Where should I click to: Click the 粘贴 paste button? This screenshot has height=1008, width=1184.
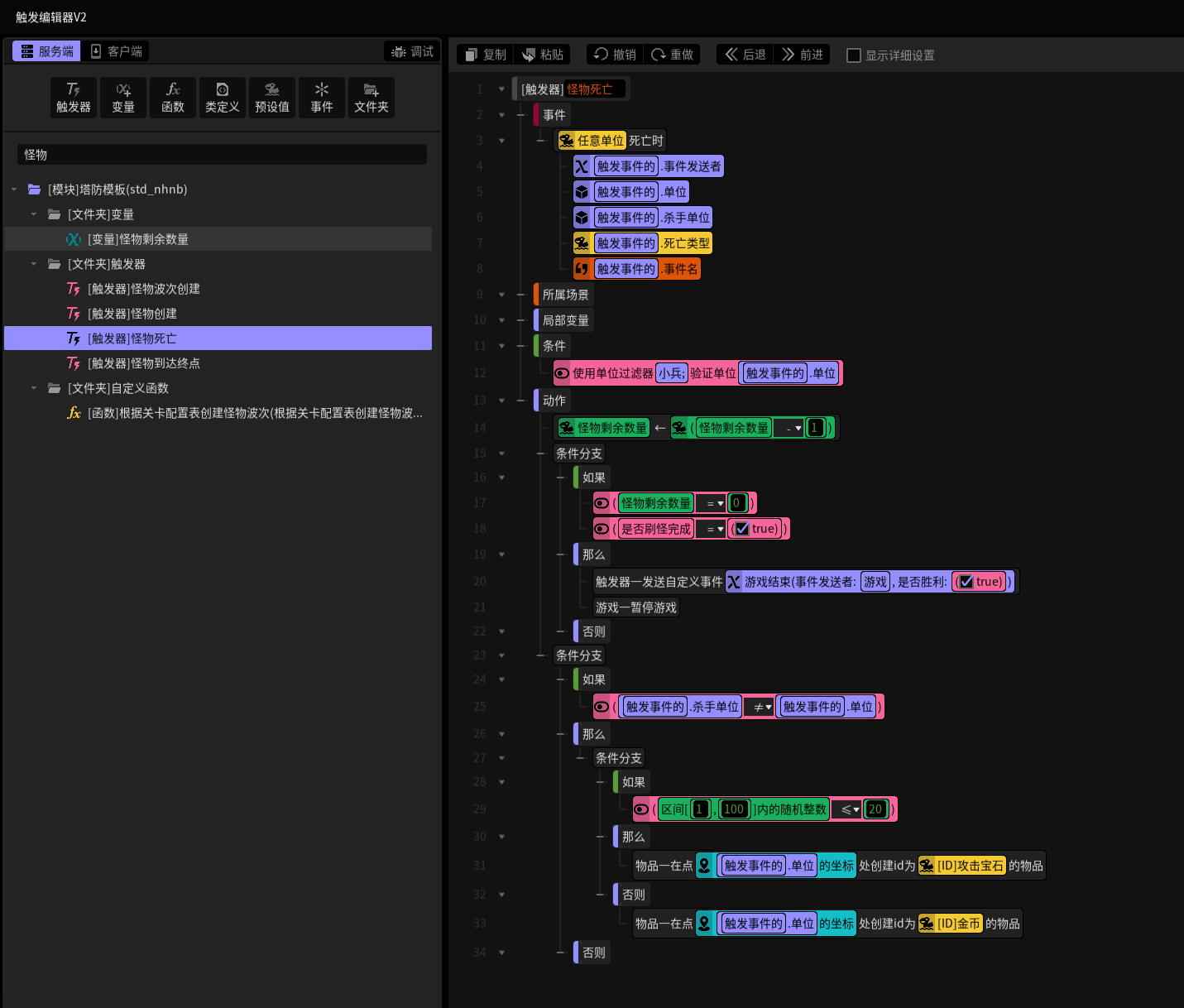coord(542,55)
